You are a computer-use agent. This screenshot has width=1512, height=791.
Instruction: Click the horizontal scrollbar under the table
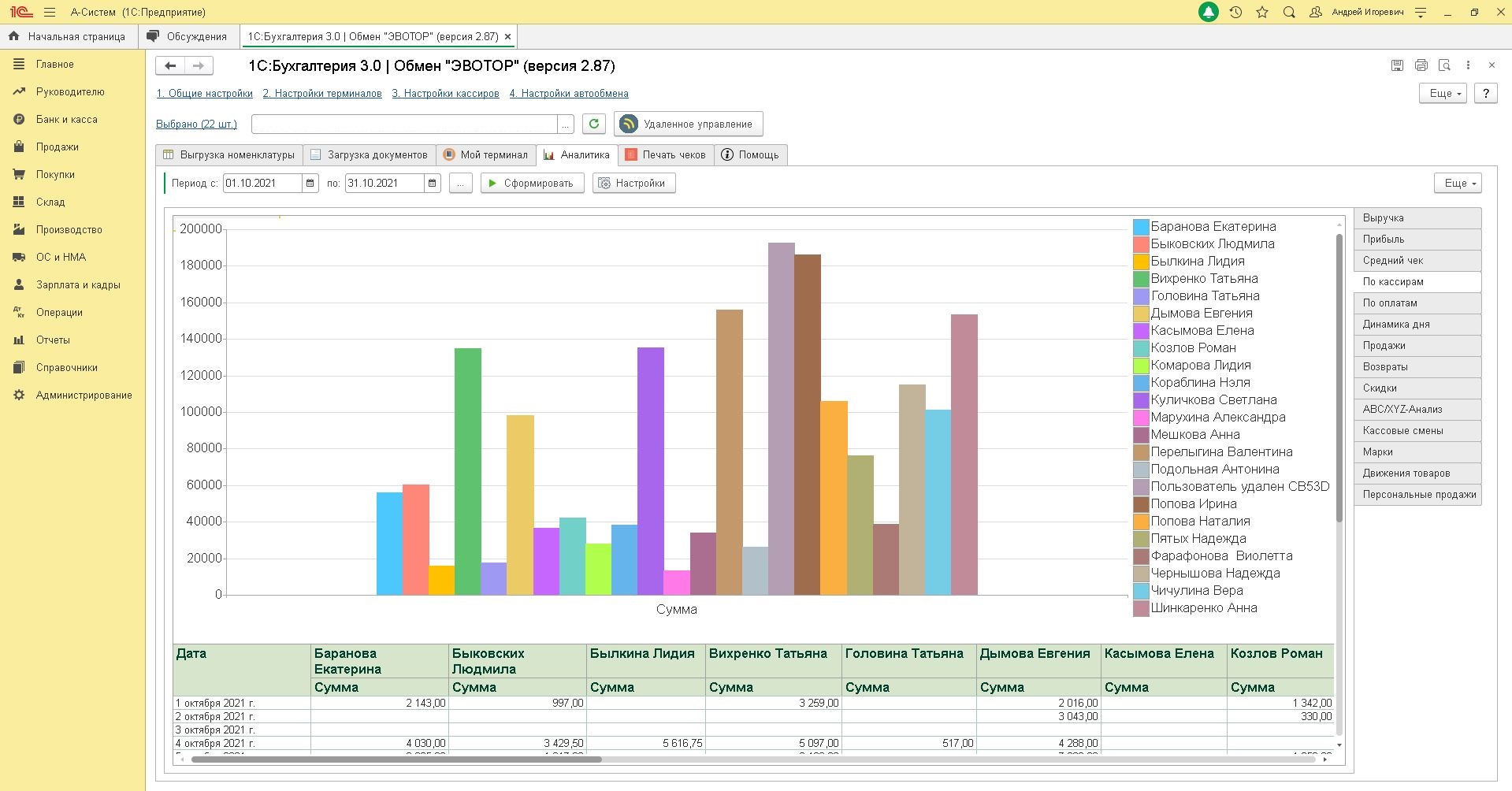click(x=396, y=759)
